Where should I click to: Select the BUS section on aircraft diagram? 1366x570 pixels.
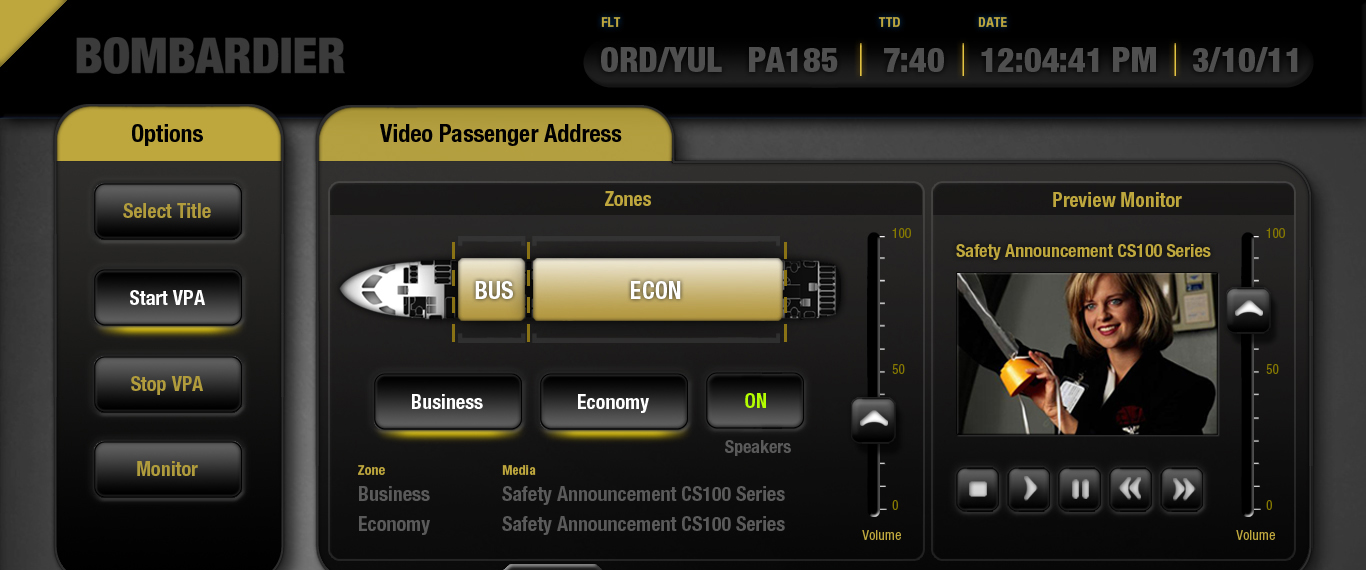[493, 290]
